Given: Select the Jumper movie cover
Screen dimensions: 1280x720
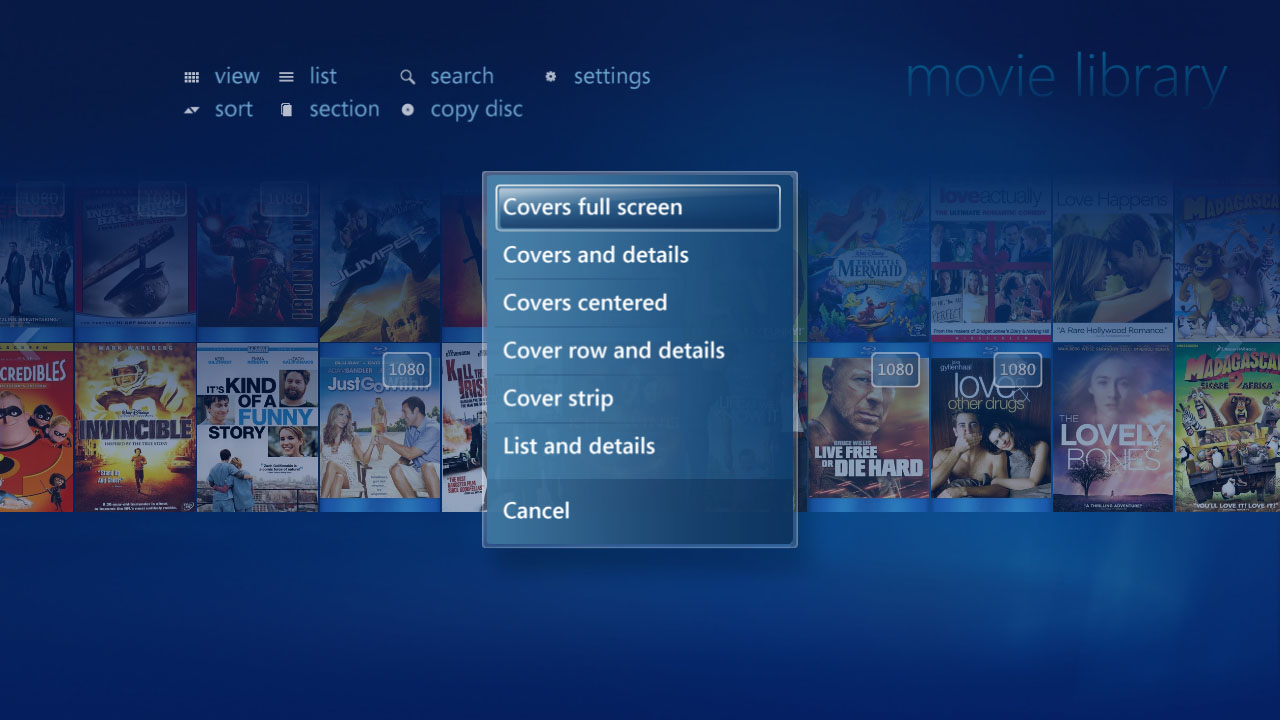Looking at the screenshot, I should coord(380,260).
